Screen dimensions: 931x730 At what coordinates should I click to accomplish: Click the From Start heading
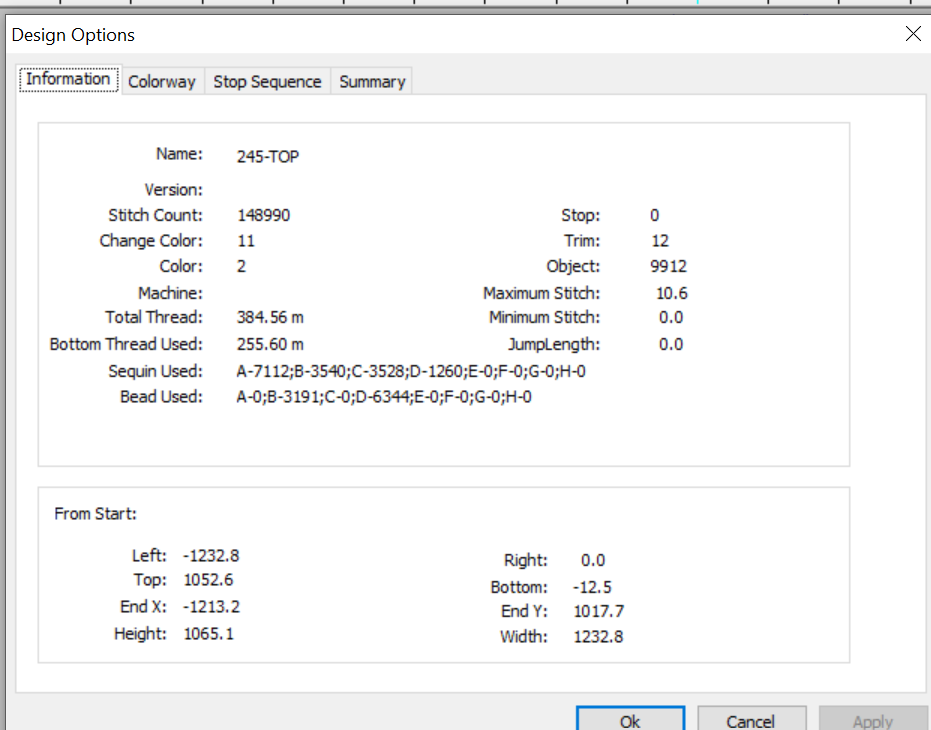(x=96, y=513)
